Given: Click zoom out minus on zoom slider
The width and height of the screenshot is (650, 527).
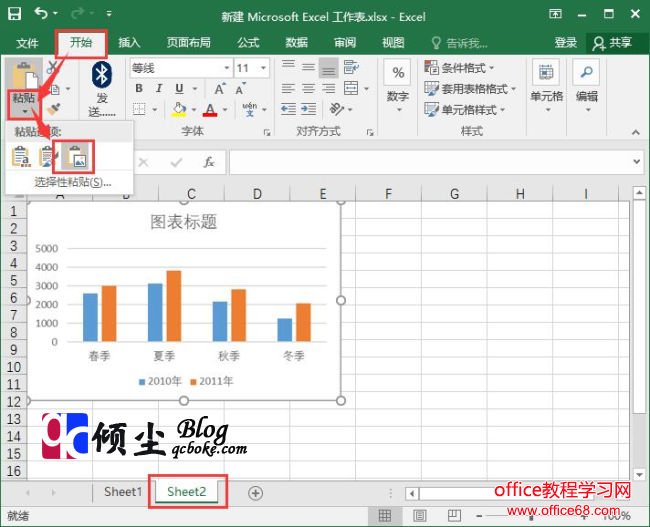Looking at the screenshot, I should coord(479,516).
